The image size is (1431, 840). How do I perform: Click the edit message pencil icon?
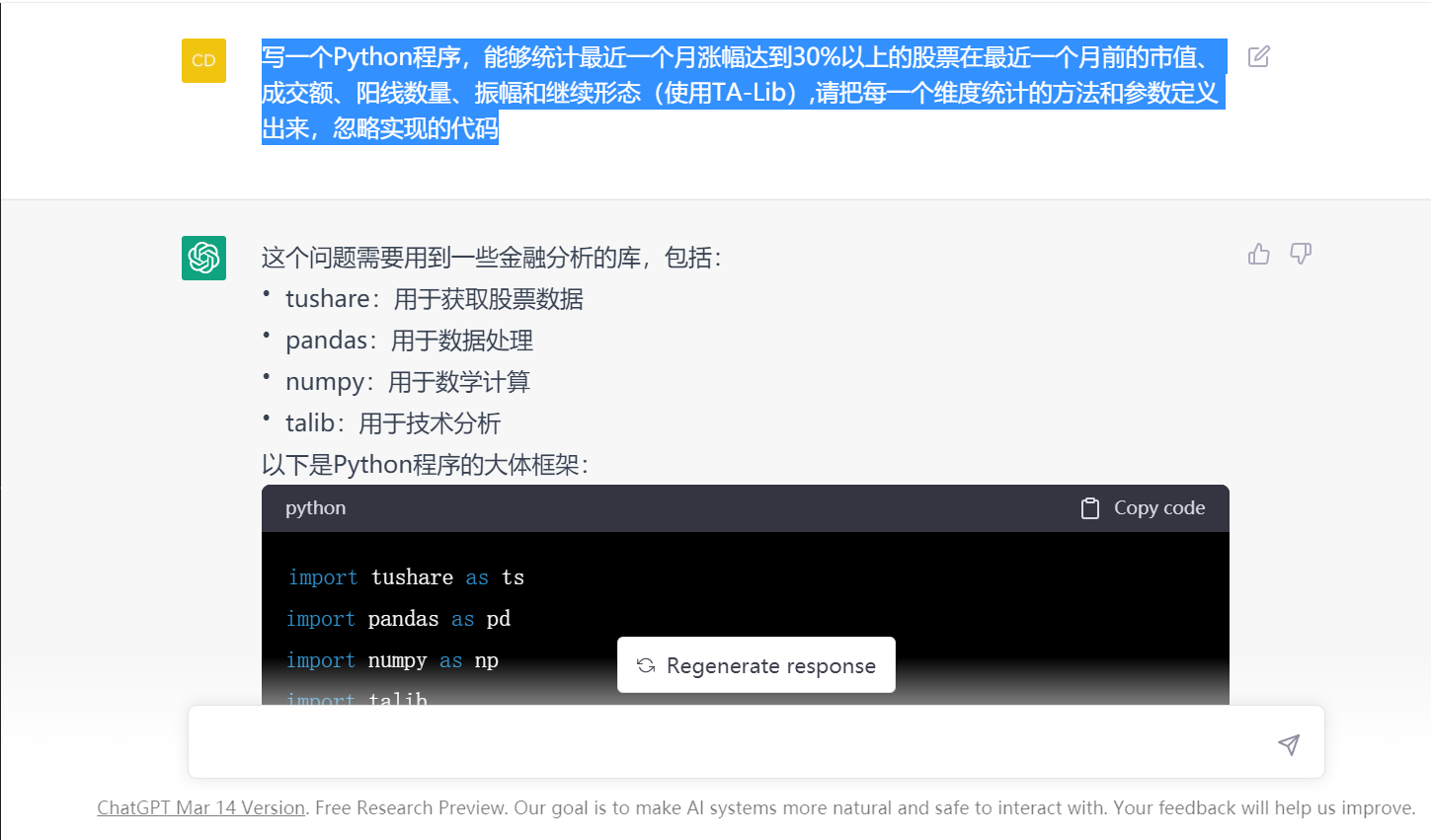[x=1258, y=56]
